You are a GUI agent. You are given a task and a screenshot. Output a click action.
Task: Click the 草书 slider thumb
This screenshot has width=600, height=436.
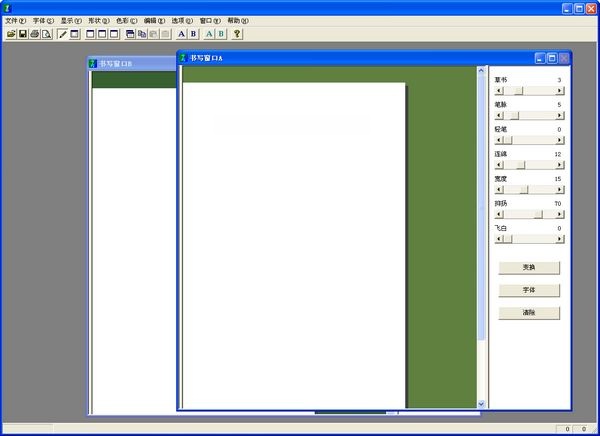(518, 91)
